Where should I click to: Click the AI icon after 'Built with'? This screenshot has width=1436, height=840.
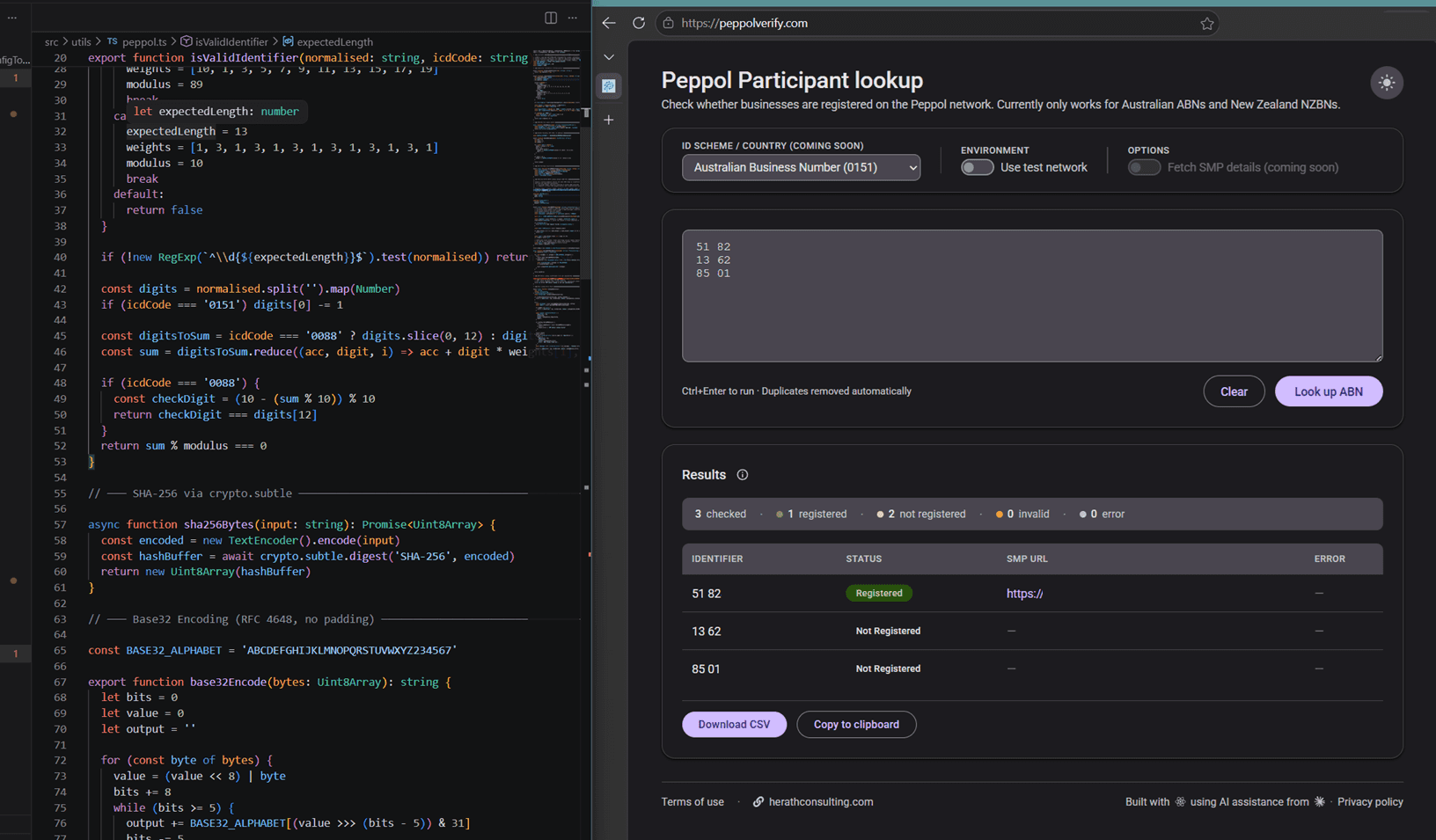point(1180,801)
